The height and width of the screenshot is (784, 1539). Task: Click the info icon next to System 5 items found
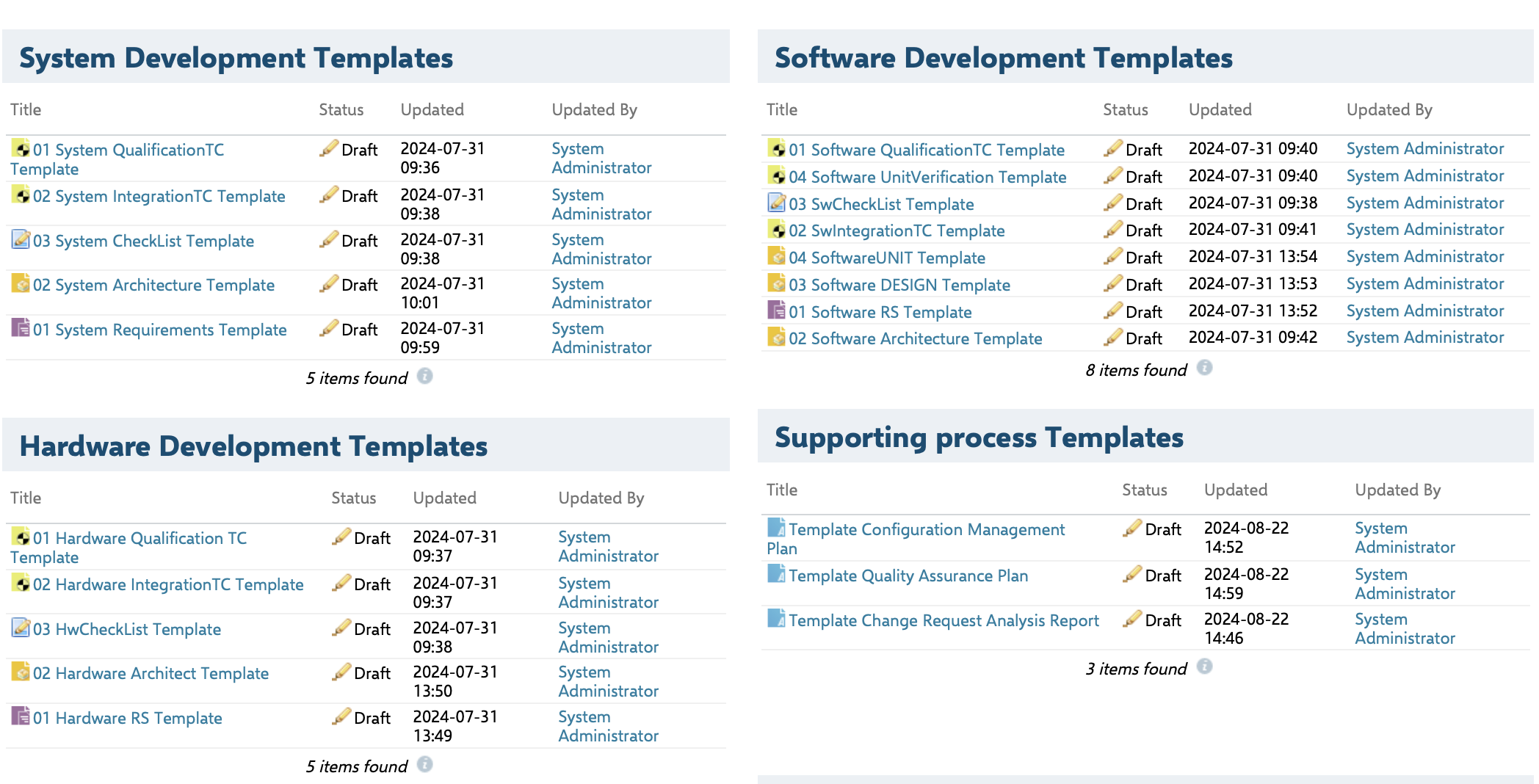(425, 377)
